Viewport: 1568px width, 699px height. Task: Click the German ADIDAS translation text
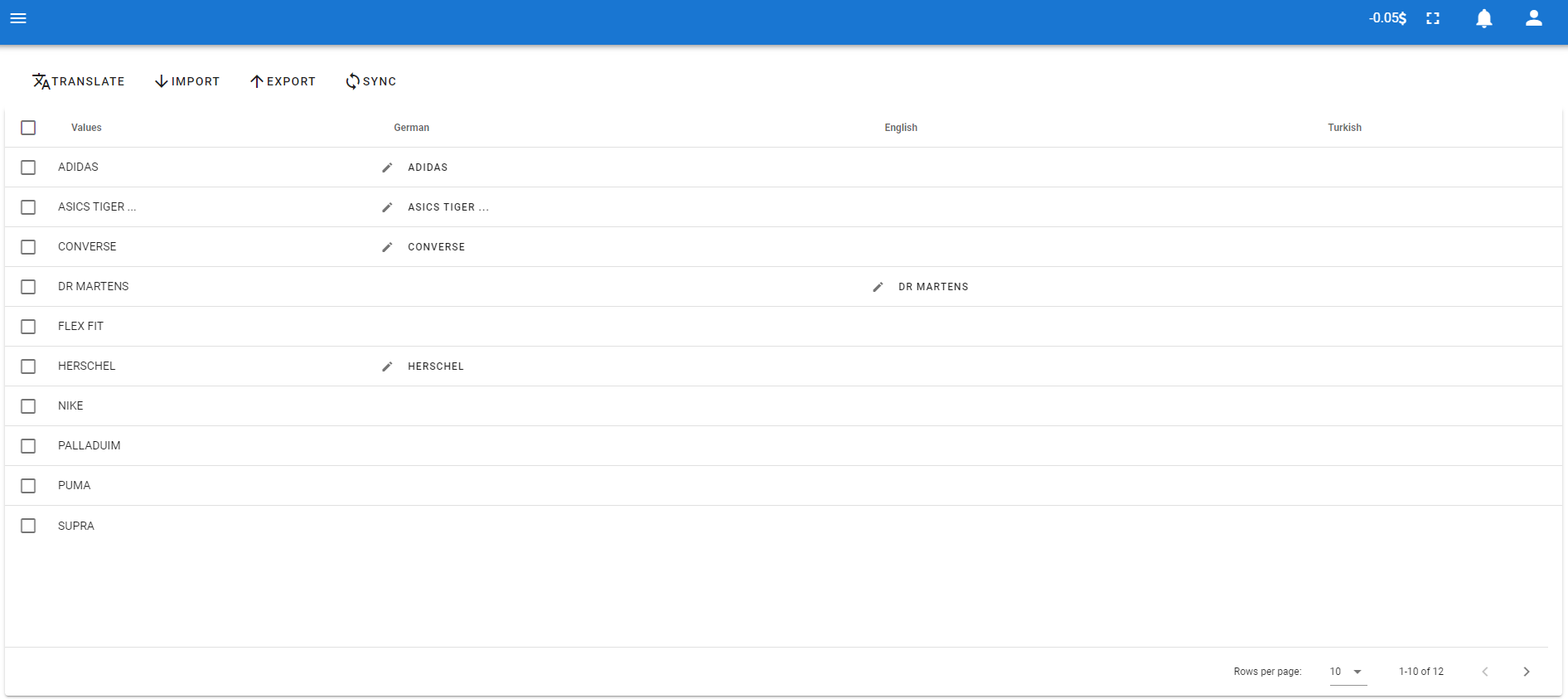[428, 167]
